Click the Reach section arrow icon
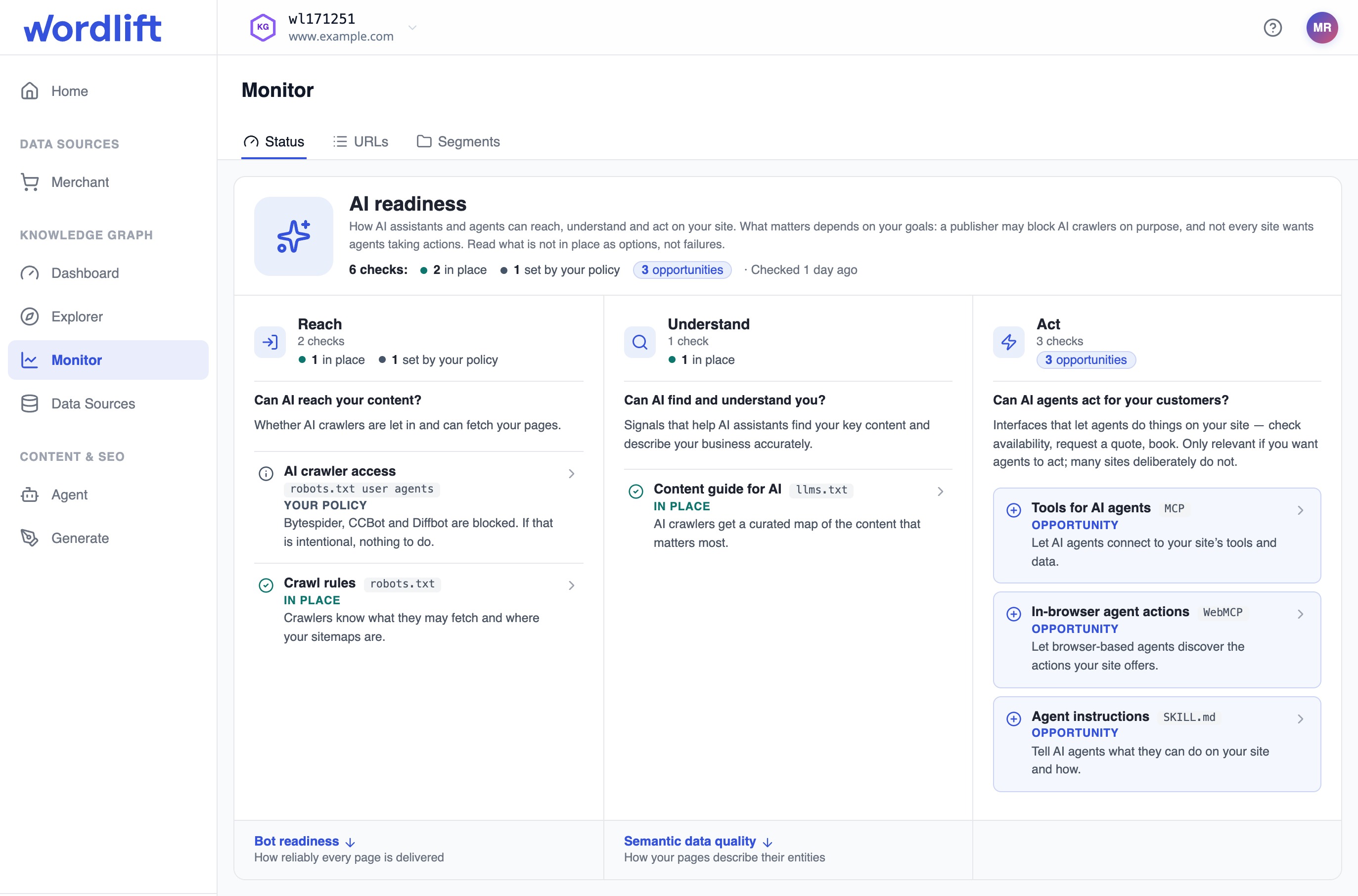 tap(270, 342)
